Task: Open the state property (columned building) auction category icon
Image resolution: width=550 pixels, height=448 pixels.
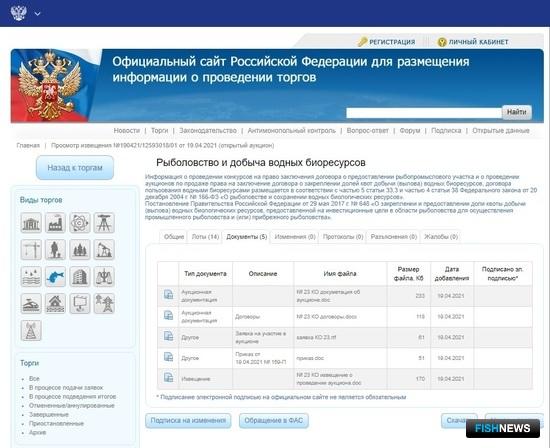Action: (31, 223)
